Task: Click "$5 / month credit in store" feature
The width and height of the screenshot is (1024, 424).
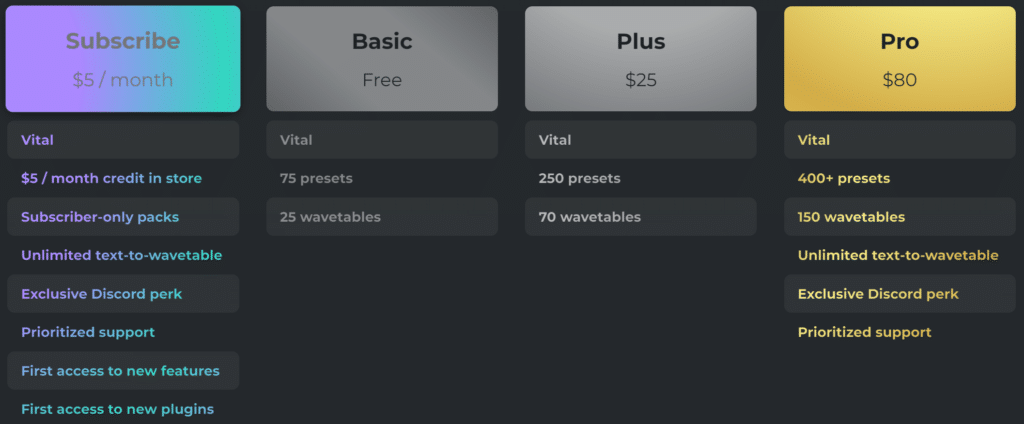Action: click(x=111, y=178)
